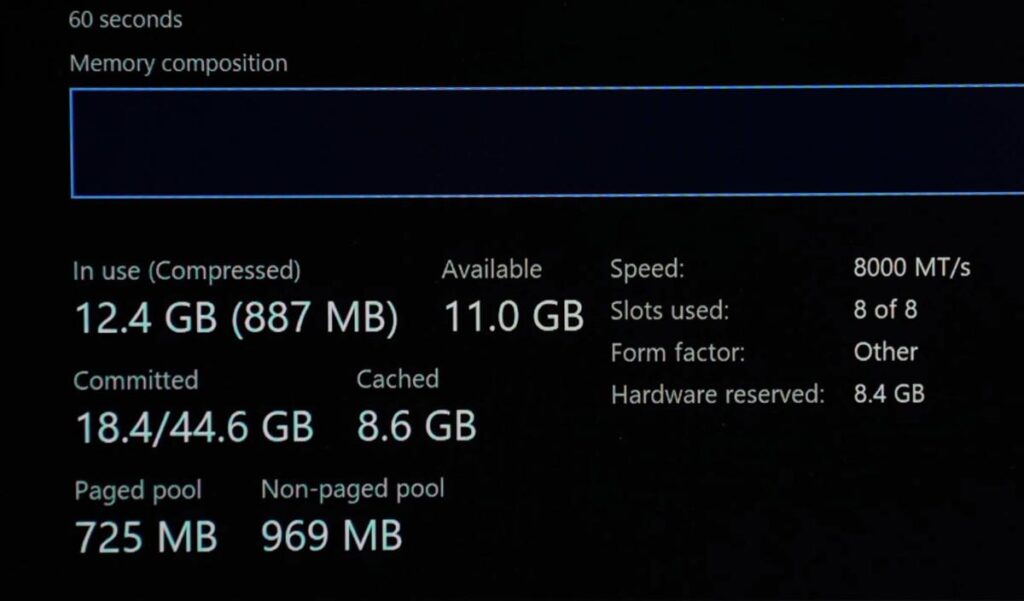1024x601 pixels.
Task: Select the In use (Compressed) label
Action: click(186, 271)
